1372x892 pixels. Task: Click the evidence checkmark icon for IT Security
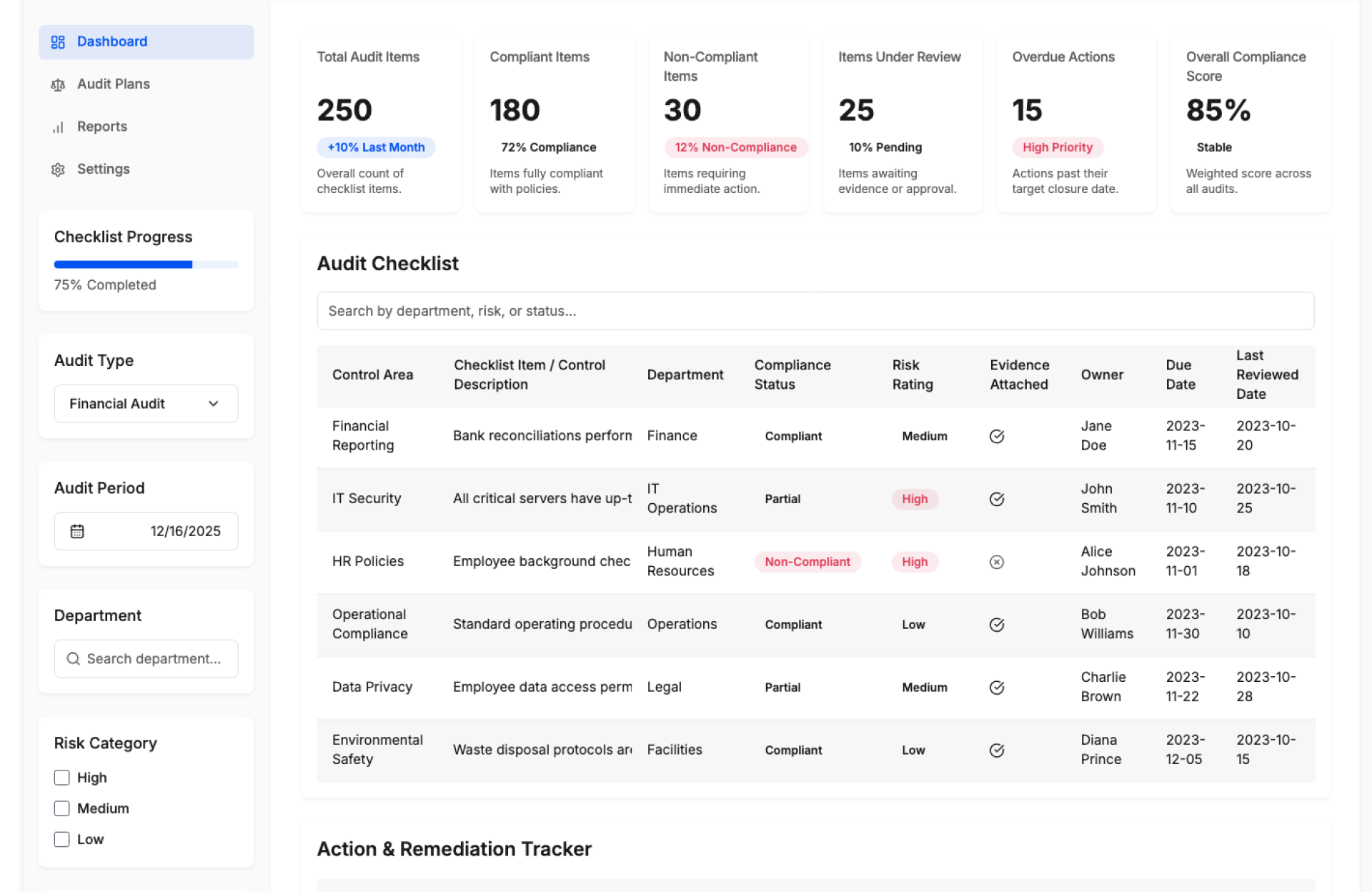point(996,499)
